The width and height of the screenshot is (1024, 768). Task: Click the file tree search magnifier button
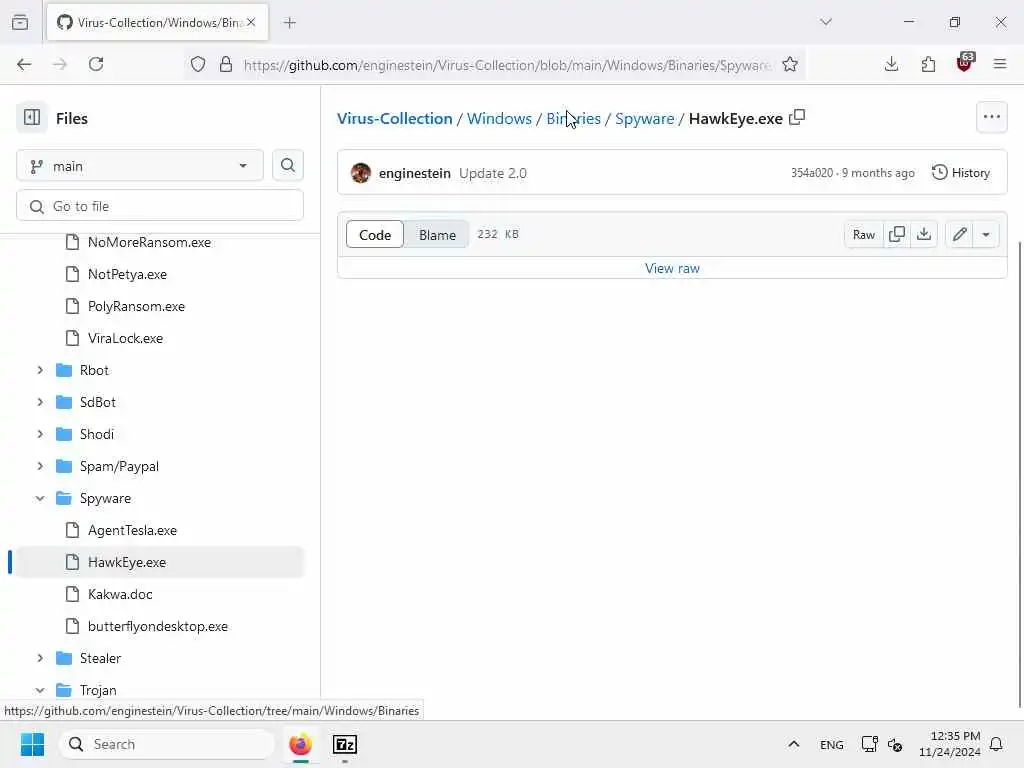[x=287, y=166]
